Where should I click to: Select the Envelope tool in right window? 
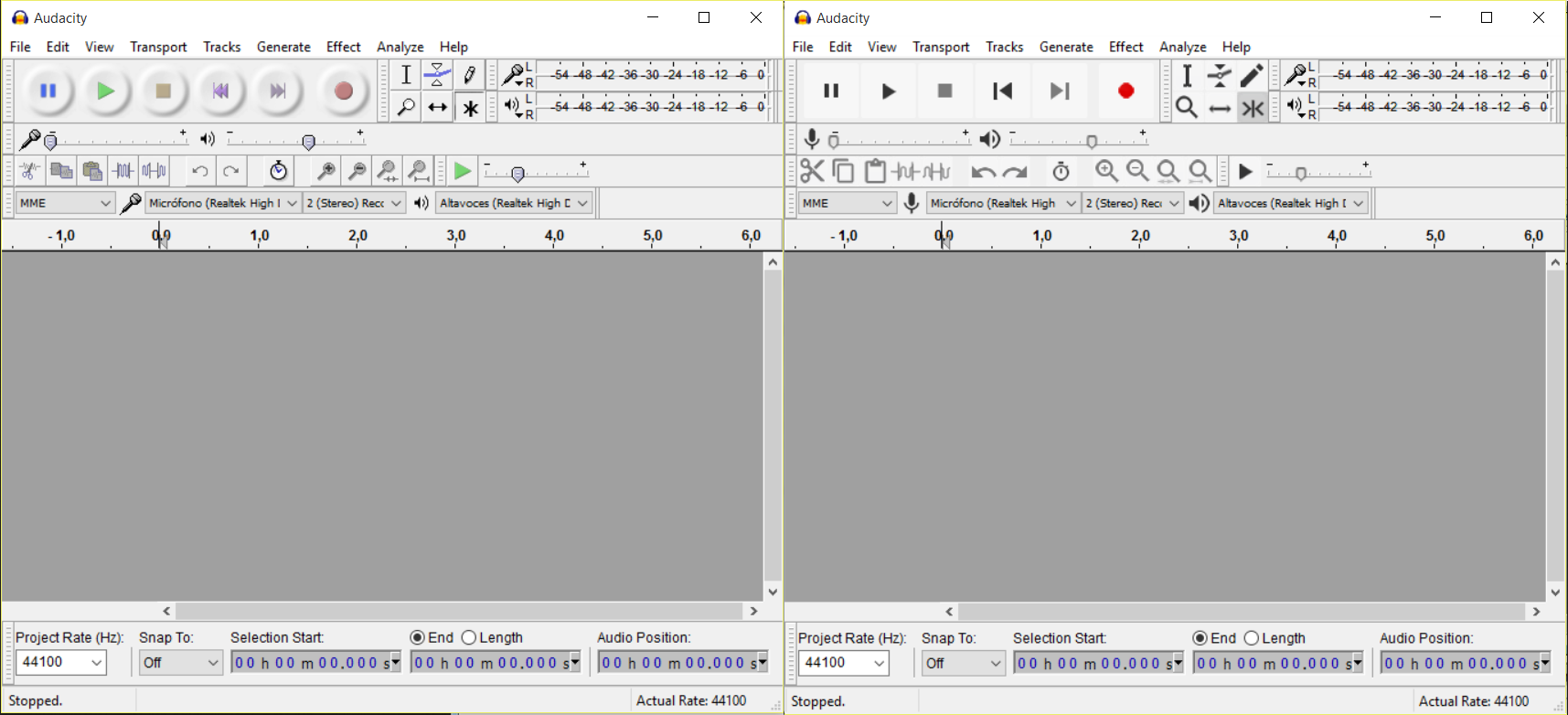point(1220,75)
